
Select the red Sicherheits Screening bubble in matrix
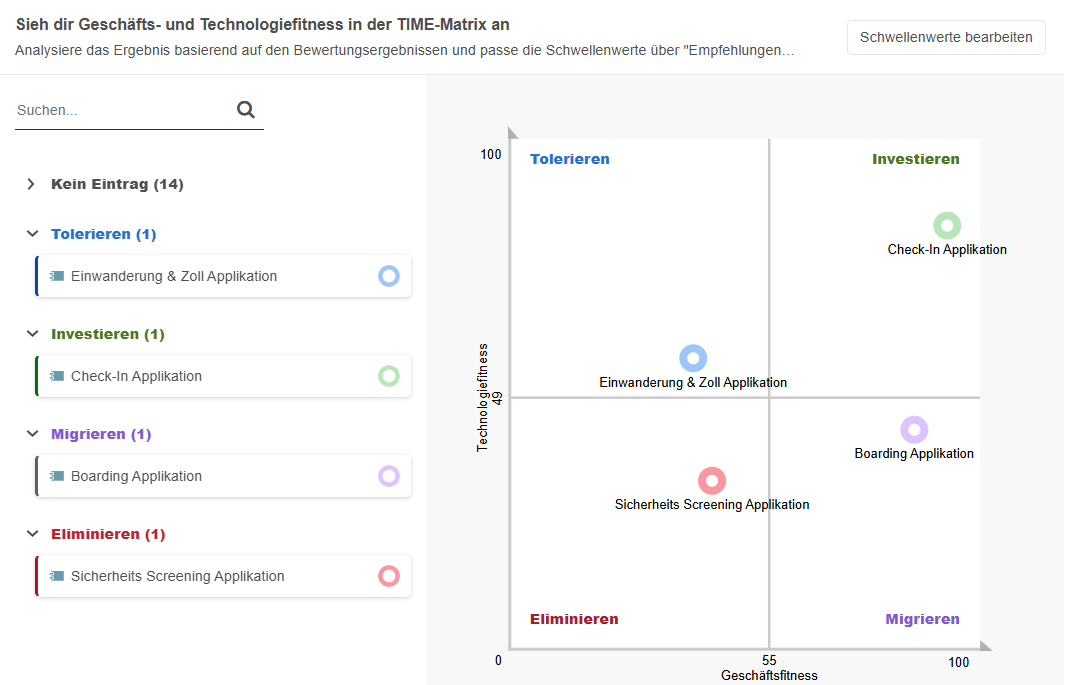[x=711, y=481]
